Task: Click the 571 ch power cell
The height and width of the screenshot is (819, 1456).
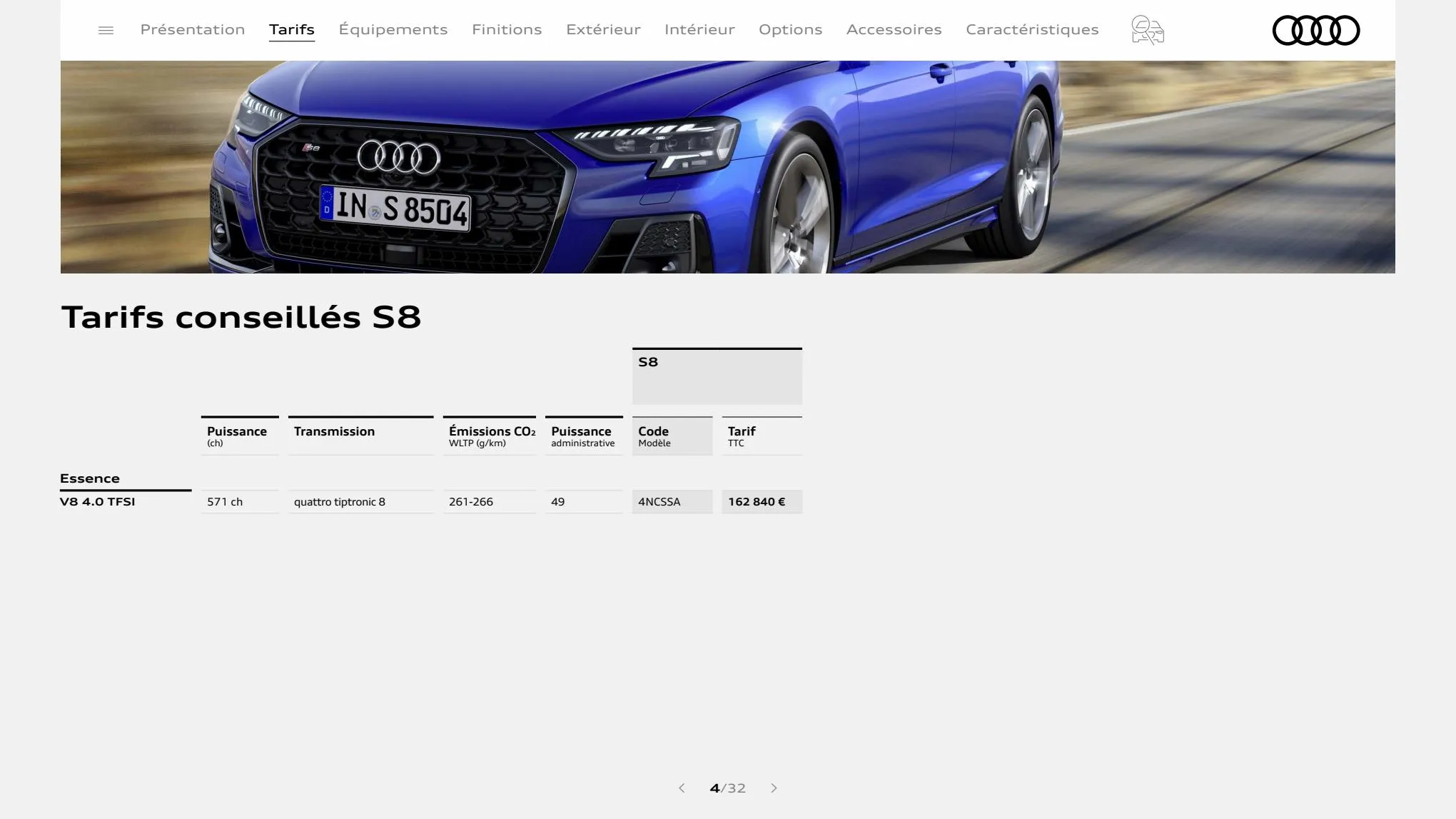Action: (240, 501)
